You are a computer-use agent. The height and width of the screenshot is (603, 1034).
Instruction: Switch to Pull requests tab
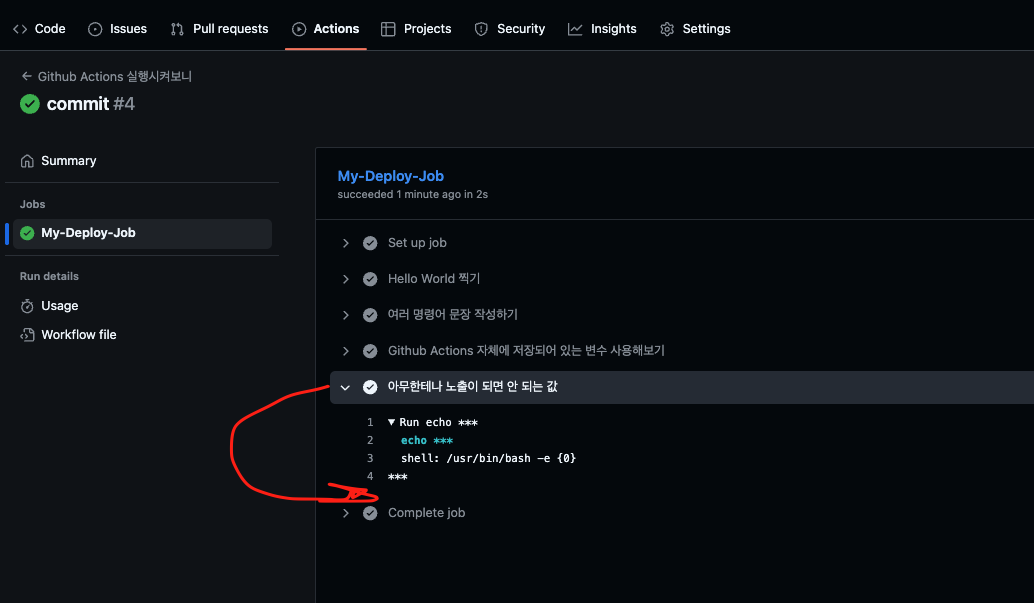220,28
